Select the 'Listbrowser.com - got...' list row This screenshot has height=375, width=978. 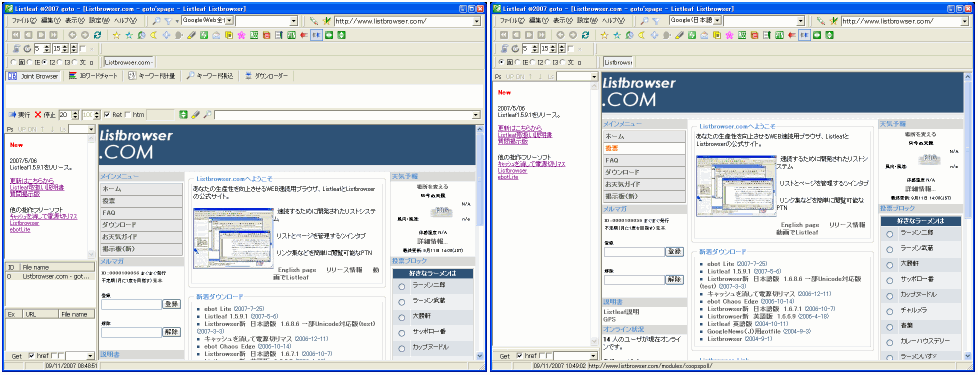pyautogui.click(x=50, y=276)
